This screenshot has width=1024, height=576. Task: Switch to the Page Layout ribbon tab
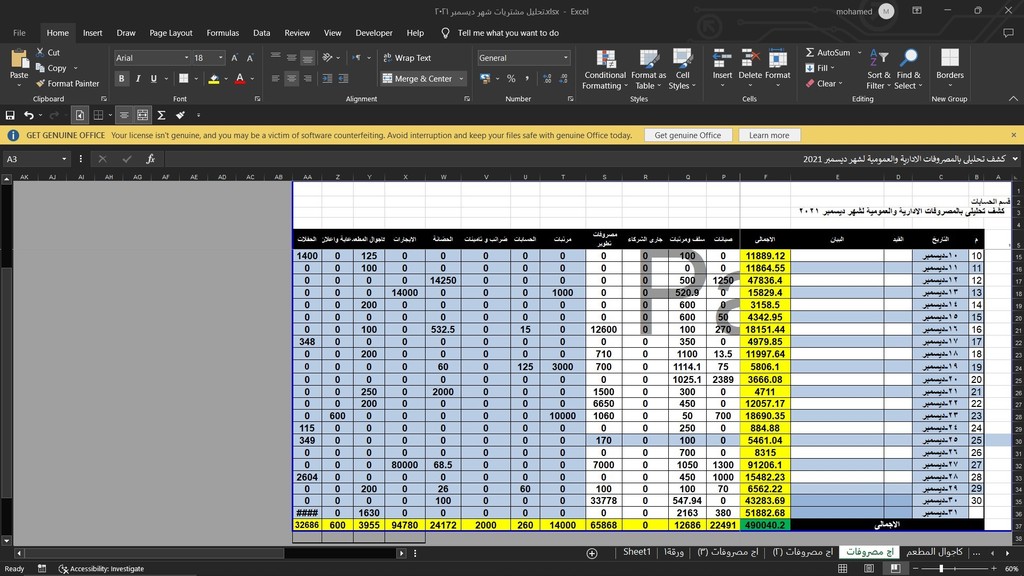(170, 33)
